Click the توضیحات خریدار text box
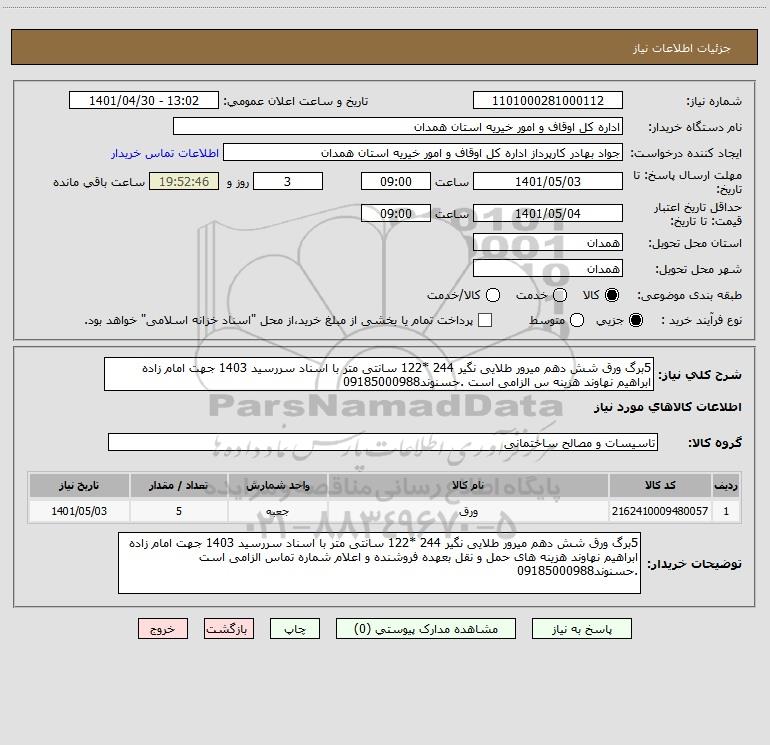Image resolution: width=770 pixels, height=745 pixels. pyautogui.click(x=379, y=563)
